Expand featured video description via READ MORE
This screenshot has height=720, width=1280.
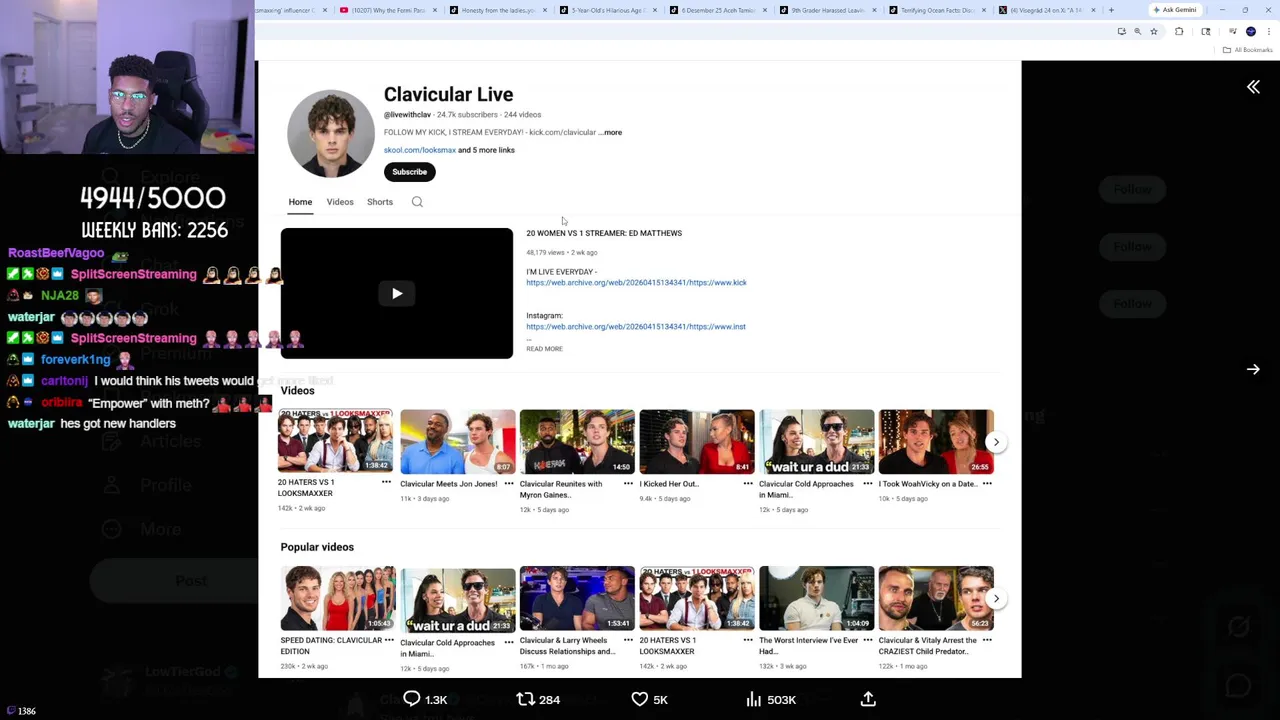545,349
